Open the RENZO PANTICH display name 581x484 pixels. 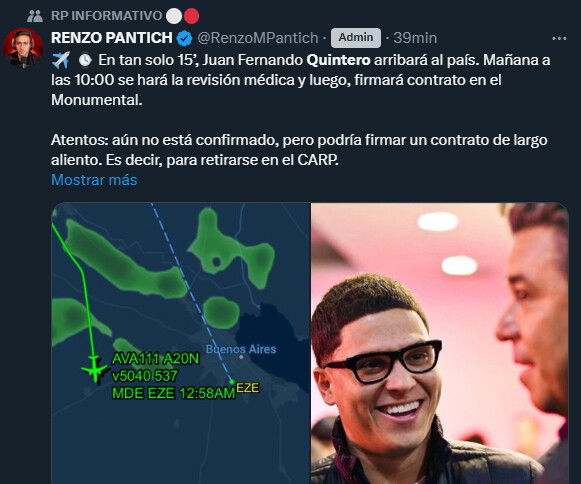point(112,38)
